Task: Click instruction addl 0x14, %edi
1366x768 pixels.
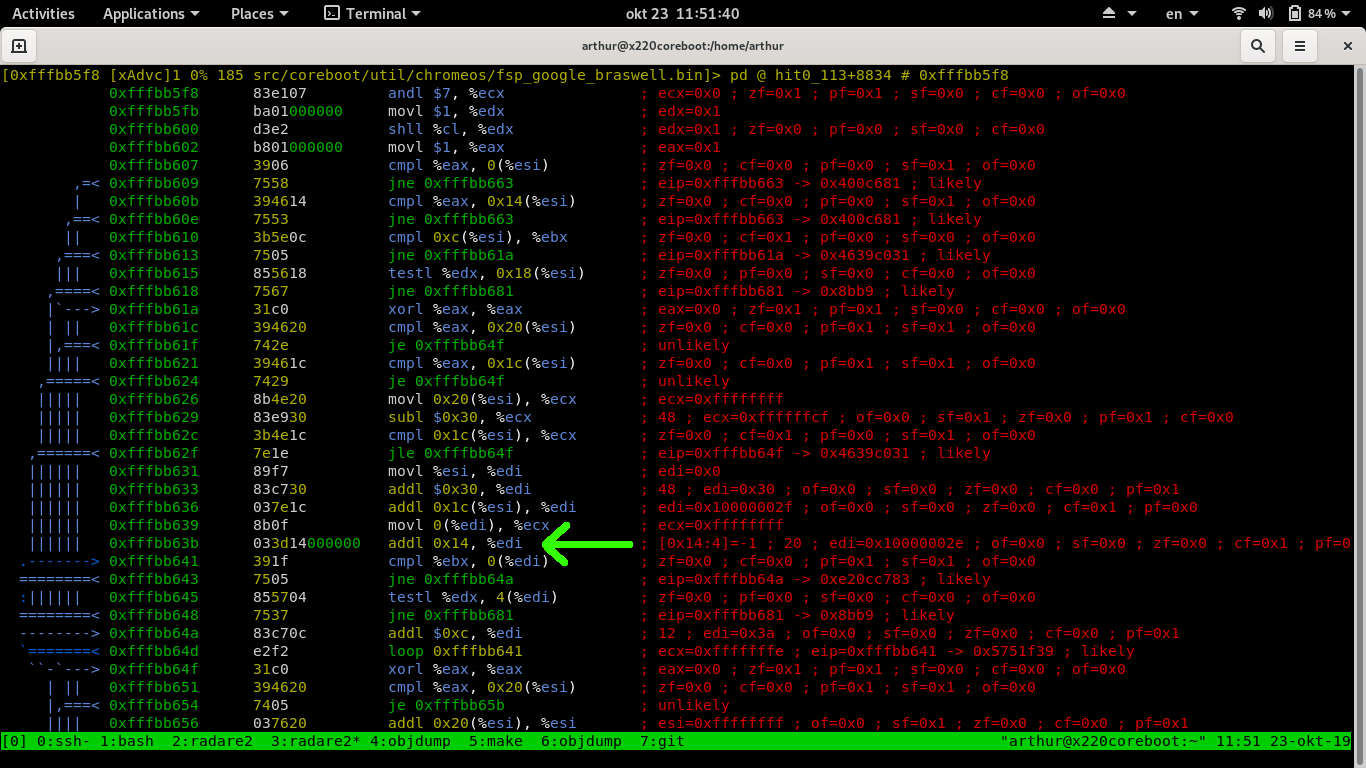Action: coord(455,543)
